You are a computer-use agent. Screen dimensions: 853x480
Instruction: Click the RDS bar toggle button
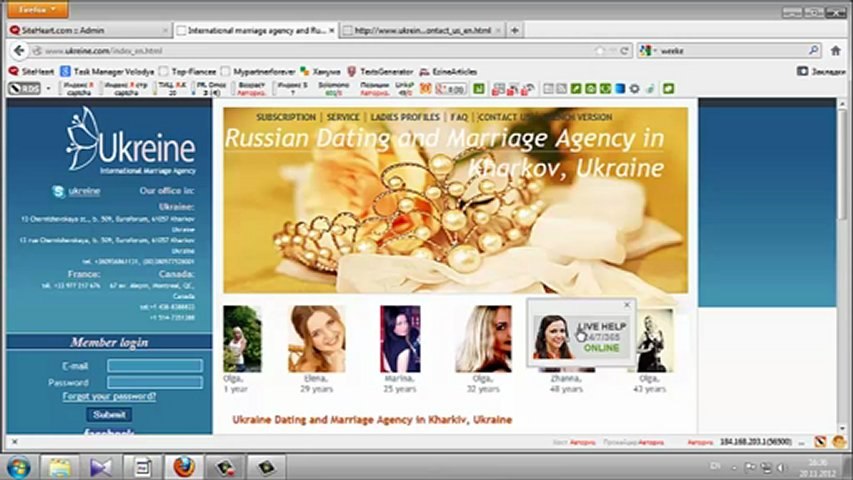pyautogui.click(x=24, y=88)
